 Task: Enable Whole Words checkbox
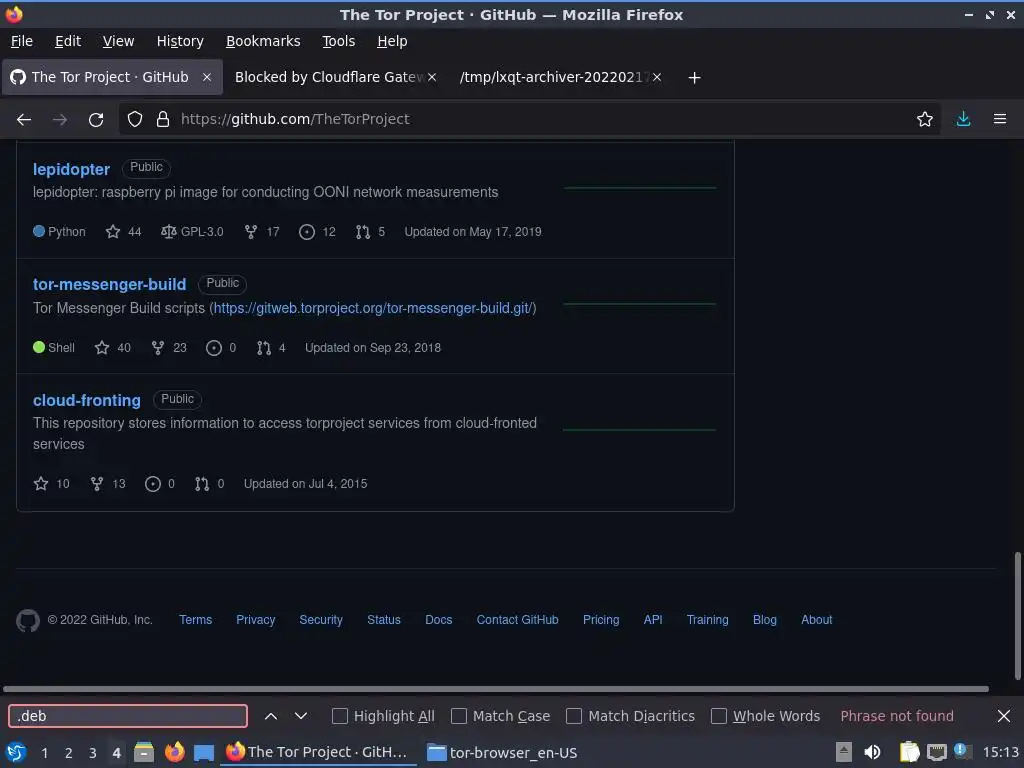718,716
